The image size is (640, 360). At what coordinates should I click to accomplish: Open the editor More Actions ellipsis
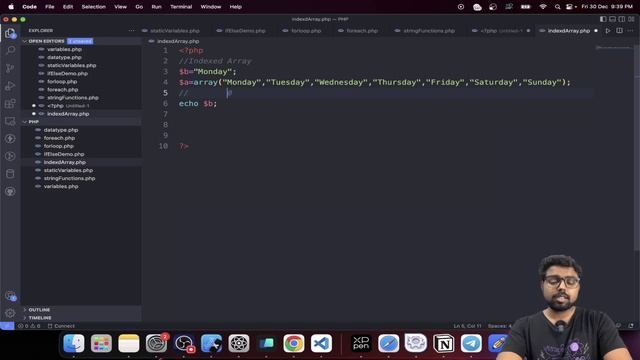click(631, 31)
